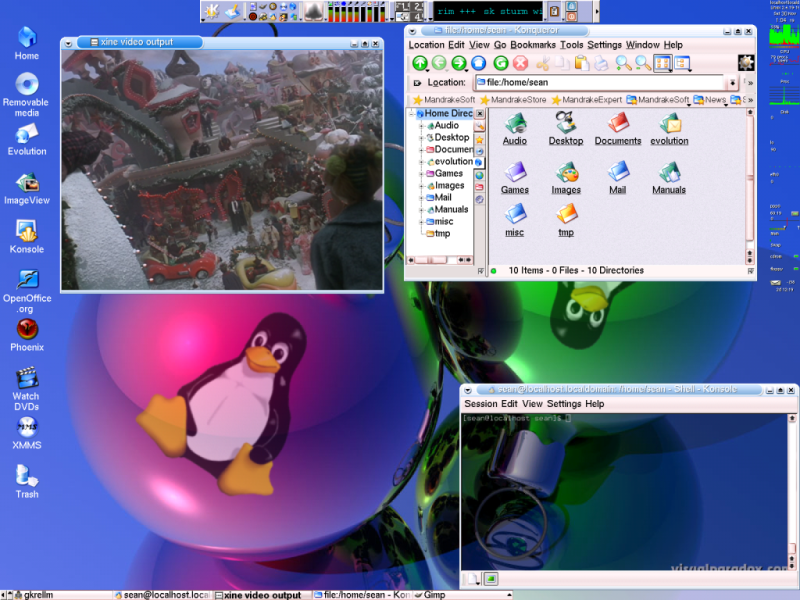
Task: Switch to virtual desktop 4 in pager
Action: (418, 17)
